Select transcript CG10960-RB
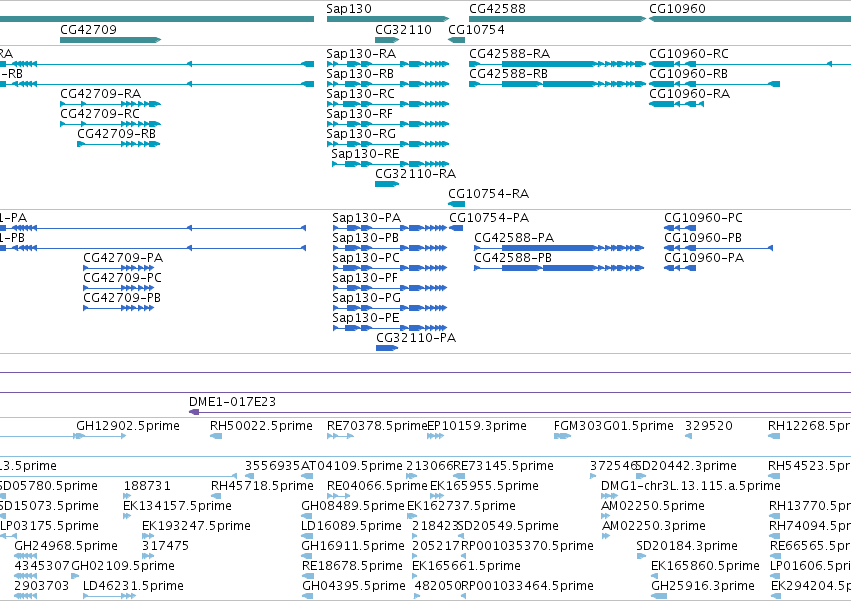This screenshot has height=601, width=851. pyautogui.click(x=689, y=74)
